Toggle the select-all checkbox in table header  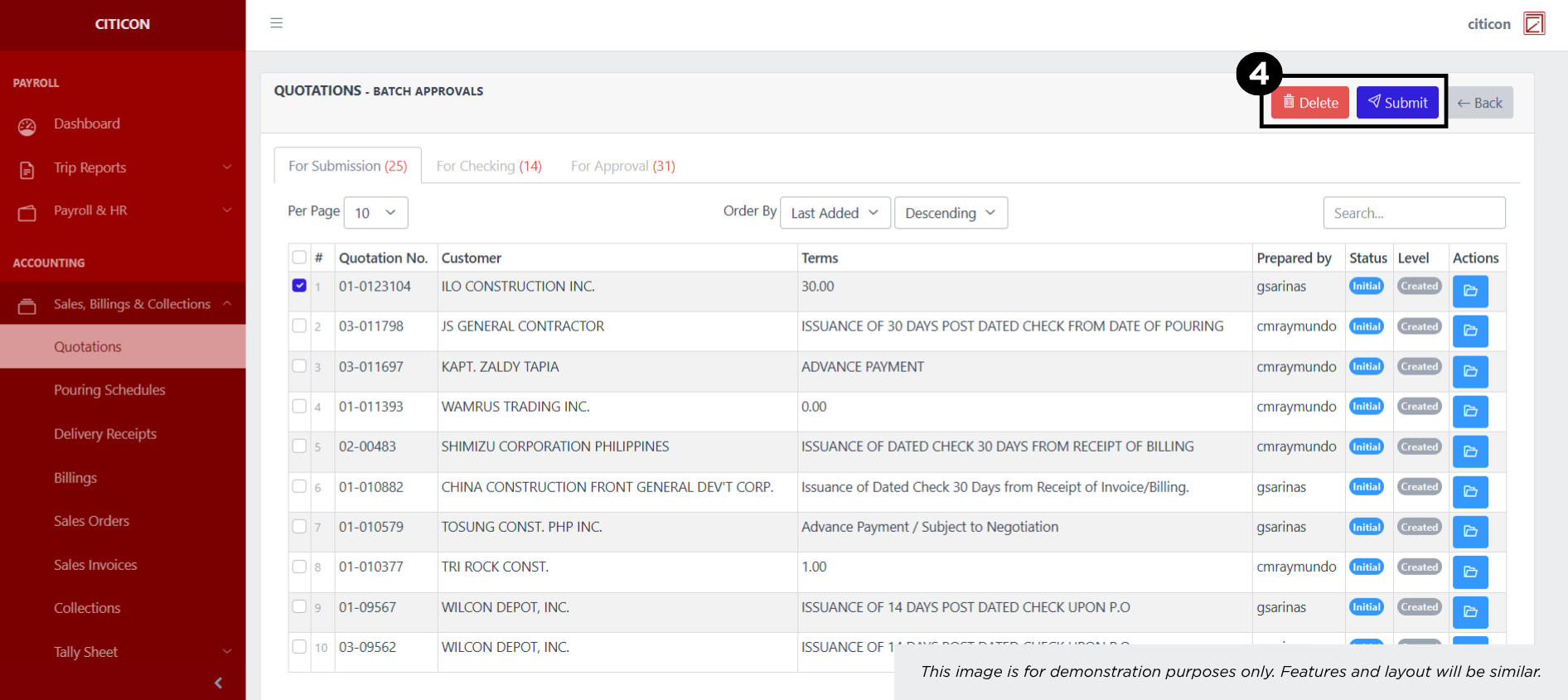pyautogui.click(x=299, y=258)
